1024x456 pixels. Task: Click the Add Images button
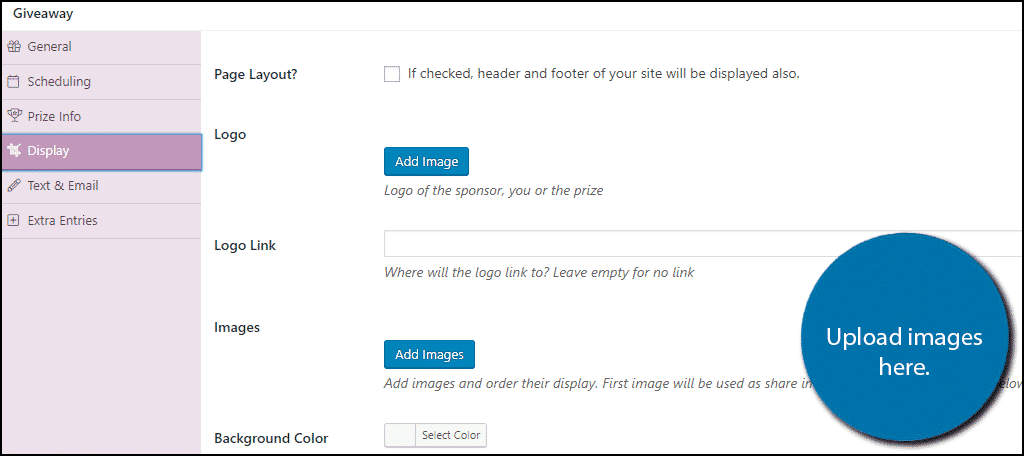(x=429, y=355)
